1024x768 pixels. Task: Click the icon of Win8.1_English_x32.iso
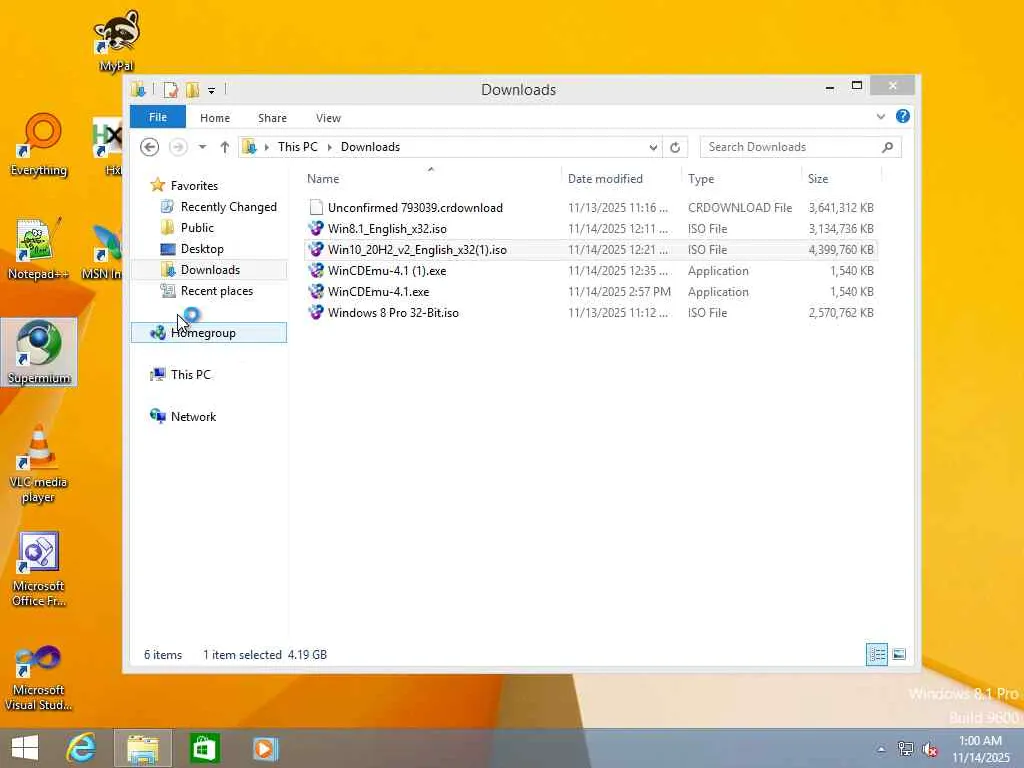316,229
